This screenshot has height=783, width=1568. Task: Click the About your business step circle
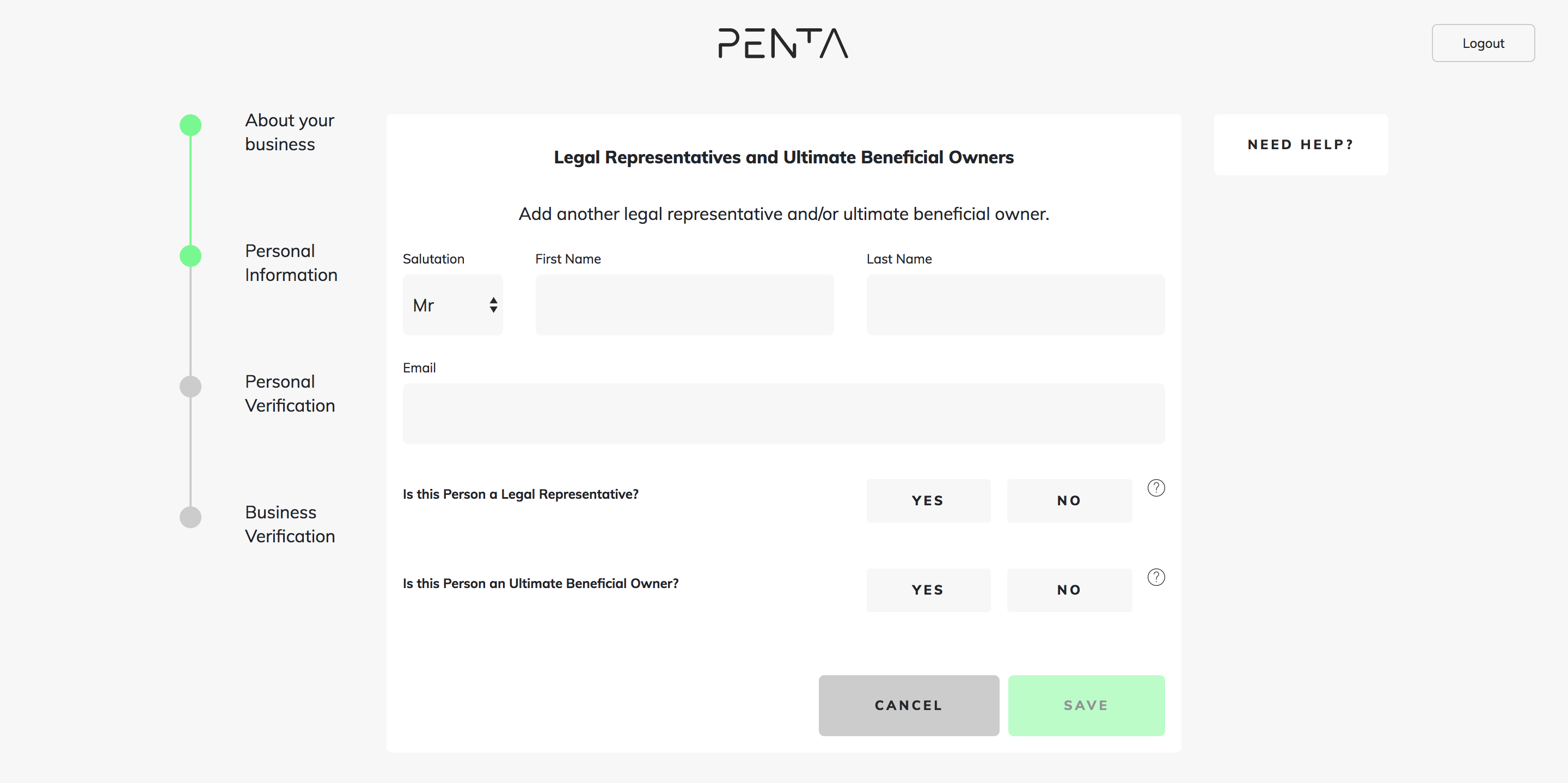click(191, 125)
